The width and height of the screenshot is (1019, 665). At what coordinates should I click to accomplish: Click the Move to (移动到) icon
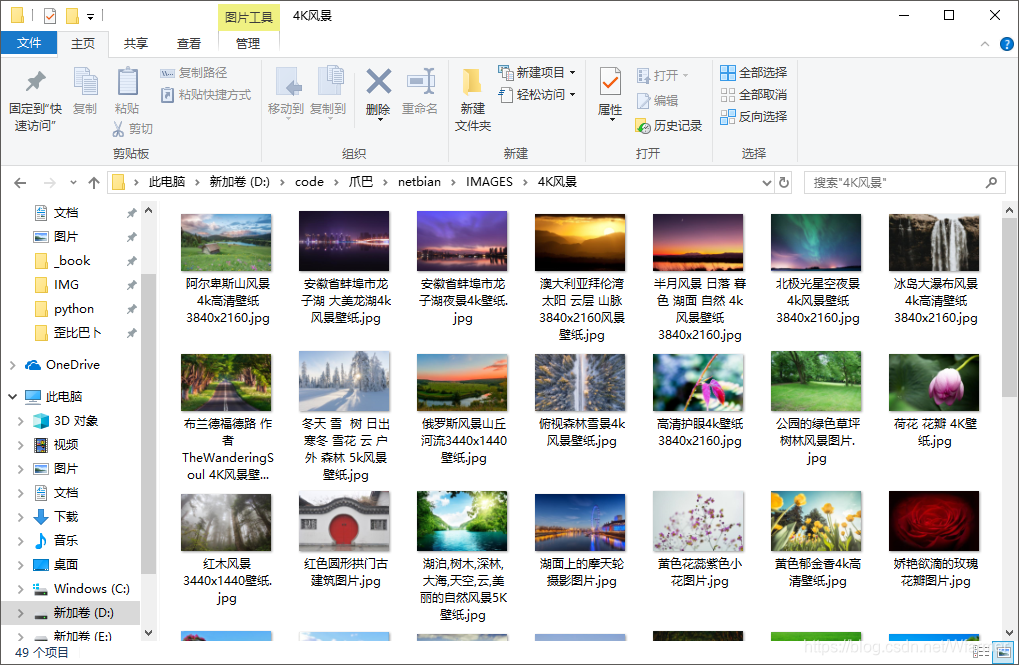pyautogui.click(x=287, y=83)
